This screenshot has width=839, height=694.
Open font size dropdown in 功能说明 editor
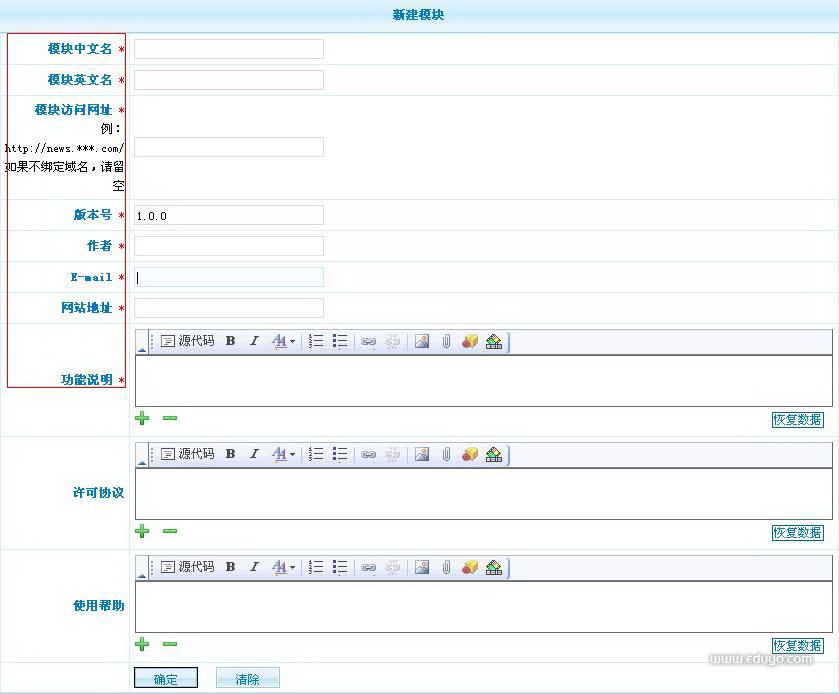pyautogui.click(x=283, y=342)
